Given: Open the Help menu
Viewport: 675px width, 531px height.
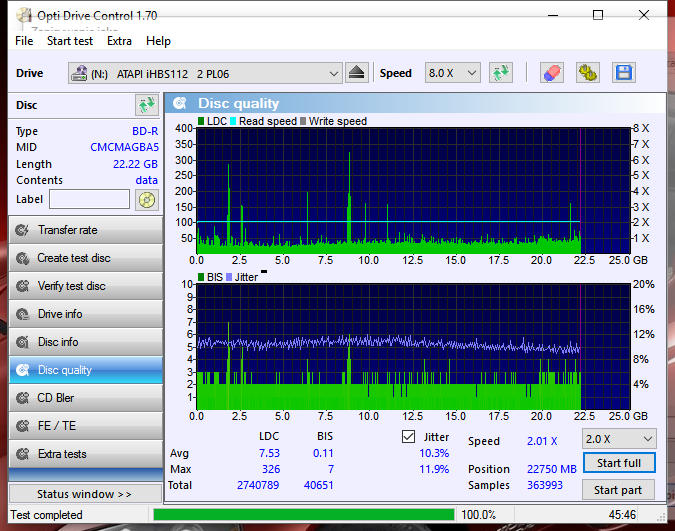Looking at the screenshot, I should [x=158, y=41].
